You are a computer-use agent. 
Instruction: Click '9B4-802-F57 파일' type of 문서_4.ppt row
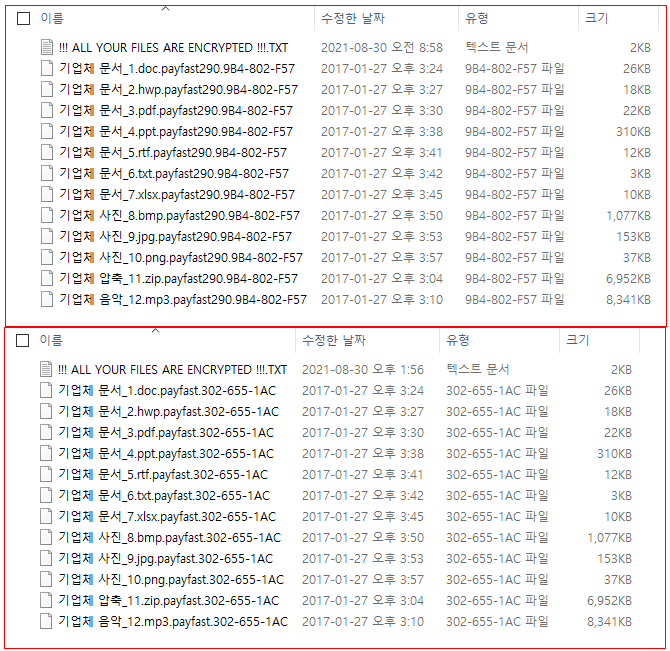514,131
